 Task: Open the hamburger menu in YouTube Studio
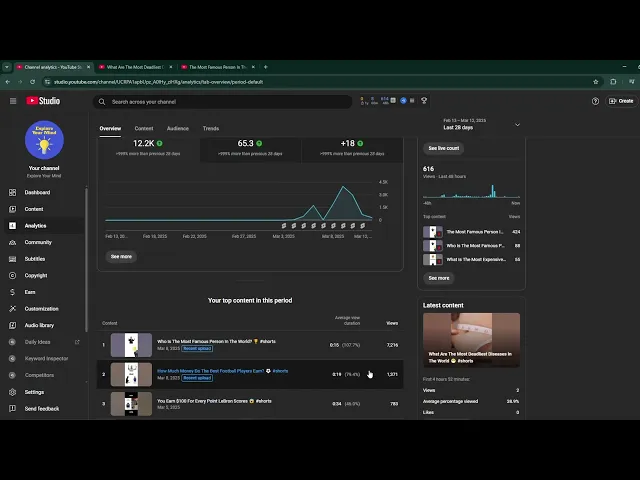click(x=13, y=101)
